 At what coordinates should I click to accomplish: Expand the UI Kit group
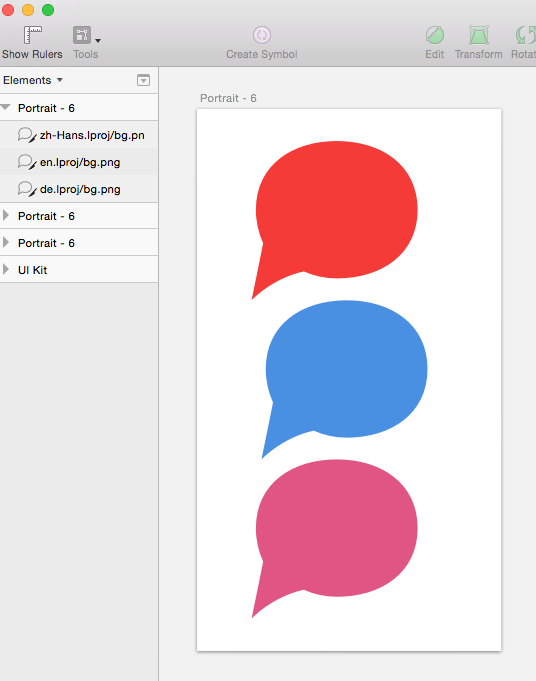point(6,269)
